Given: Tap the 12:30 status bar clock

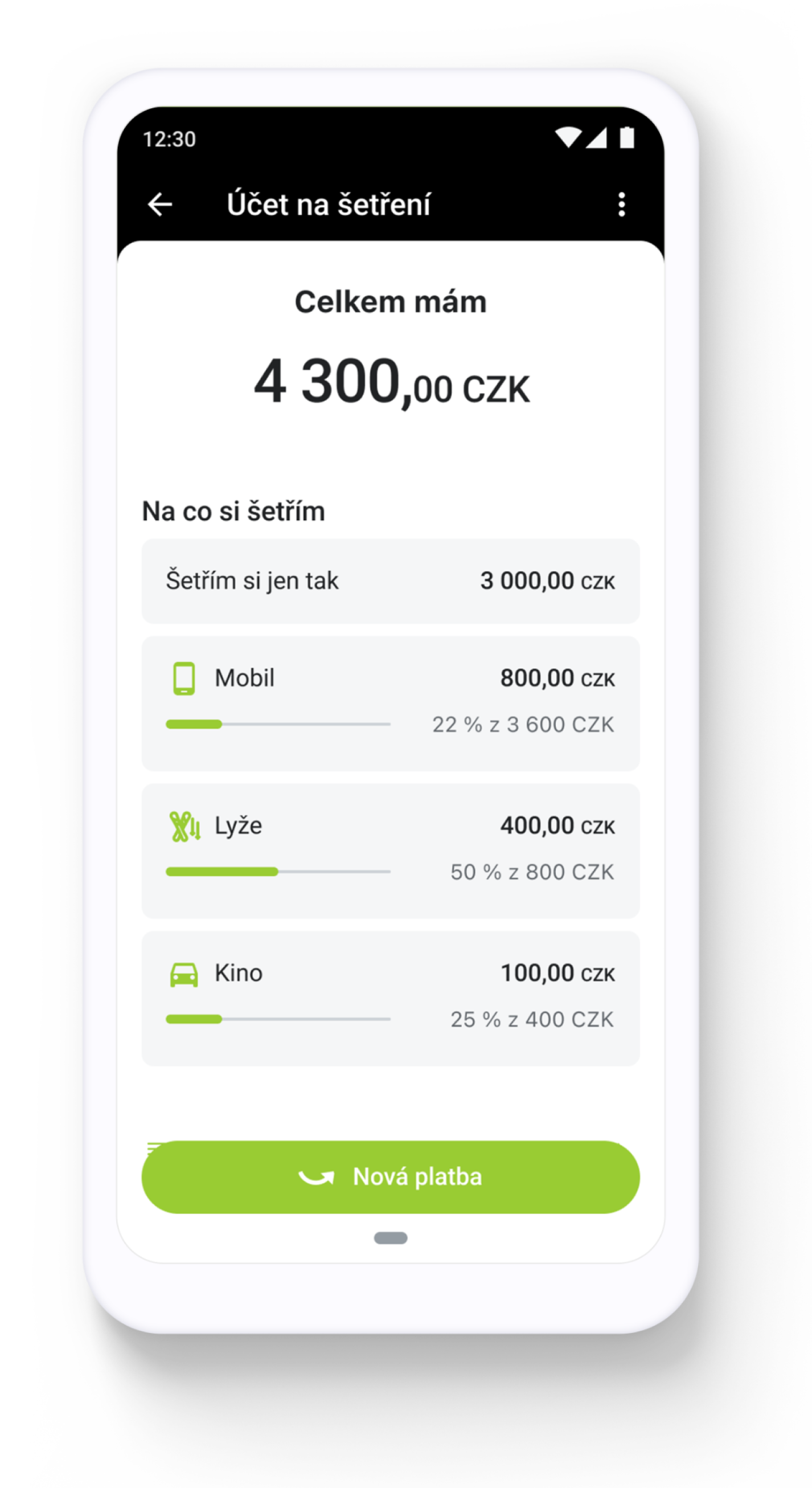Looking at the screenshot, I should (x=169, y=139).
